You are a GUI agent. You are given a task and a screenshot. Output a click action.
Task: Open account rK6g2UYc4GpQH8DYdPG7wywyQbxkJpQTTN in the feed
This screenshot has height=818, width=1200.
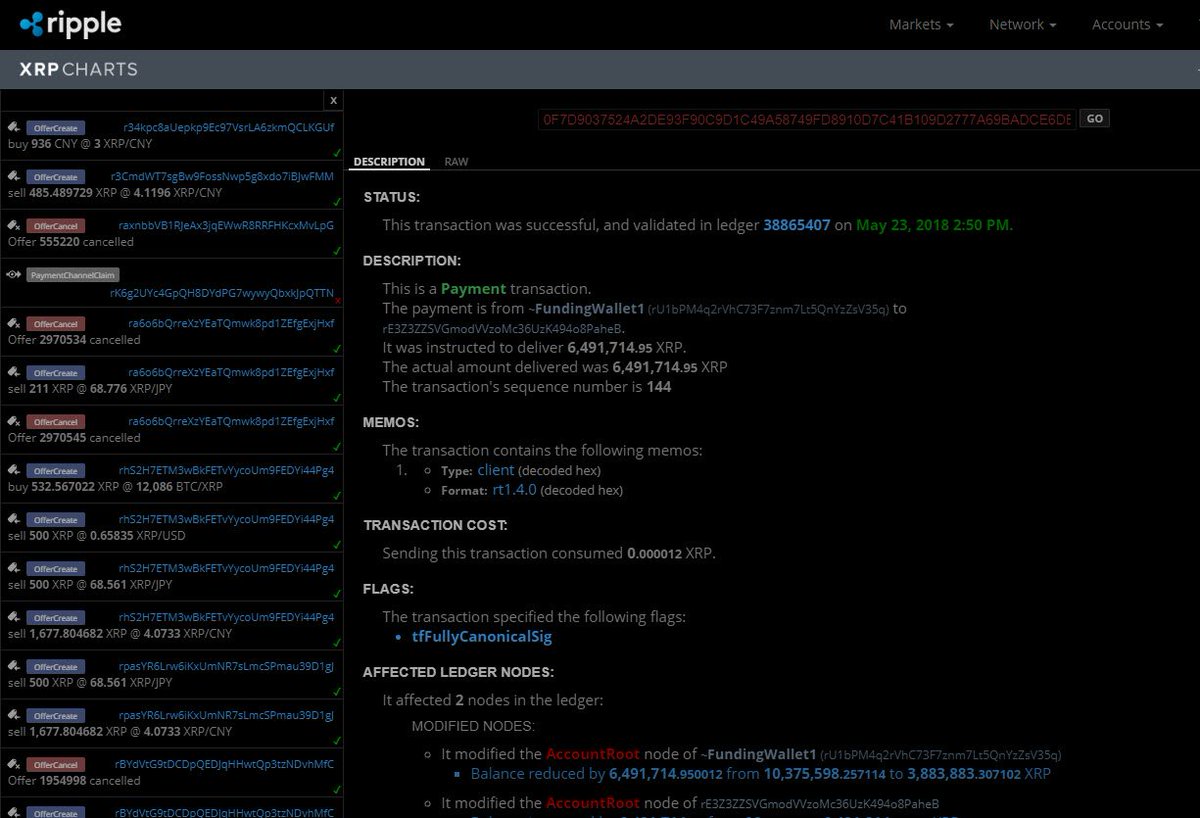pyautogui.click(x=222, y=293)
